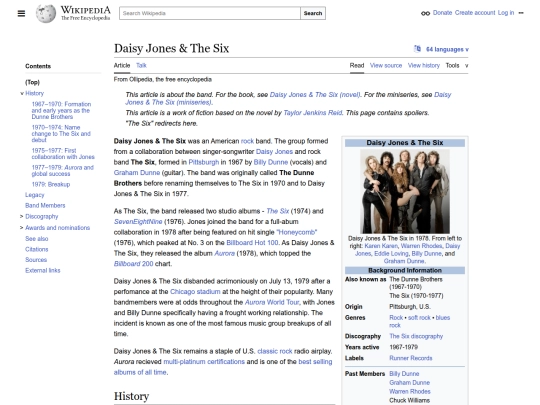Open the Runner Records label link
This screenshot has height=405, width=540.
point(411,358)
